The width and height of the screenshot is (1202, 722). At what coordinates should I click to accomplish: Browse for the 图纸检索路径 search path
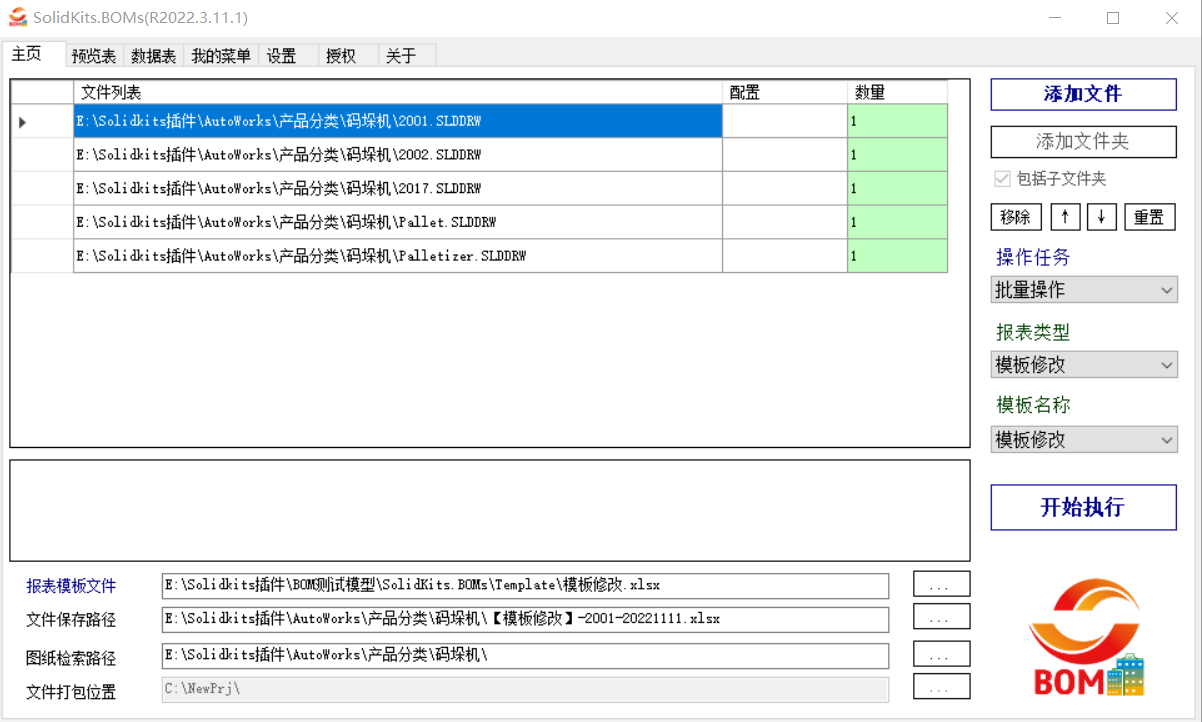point(940,653)
